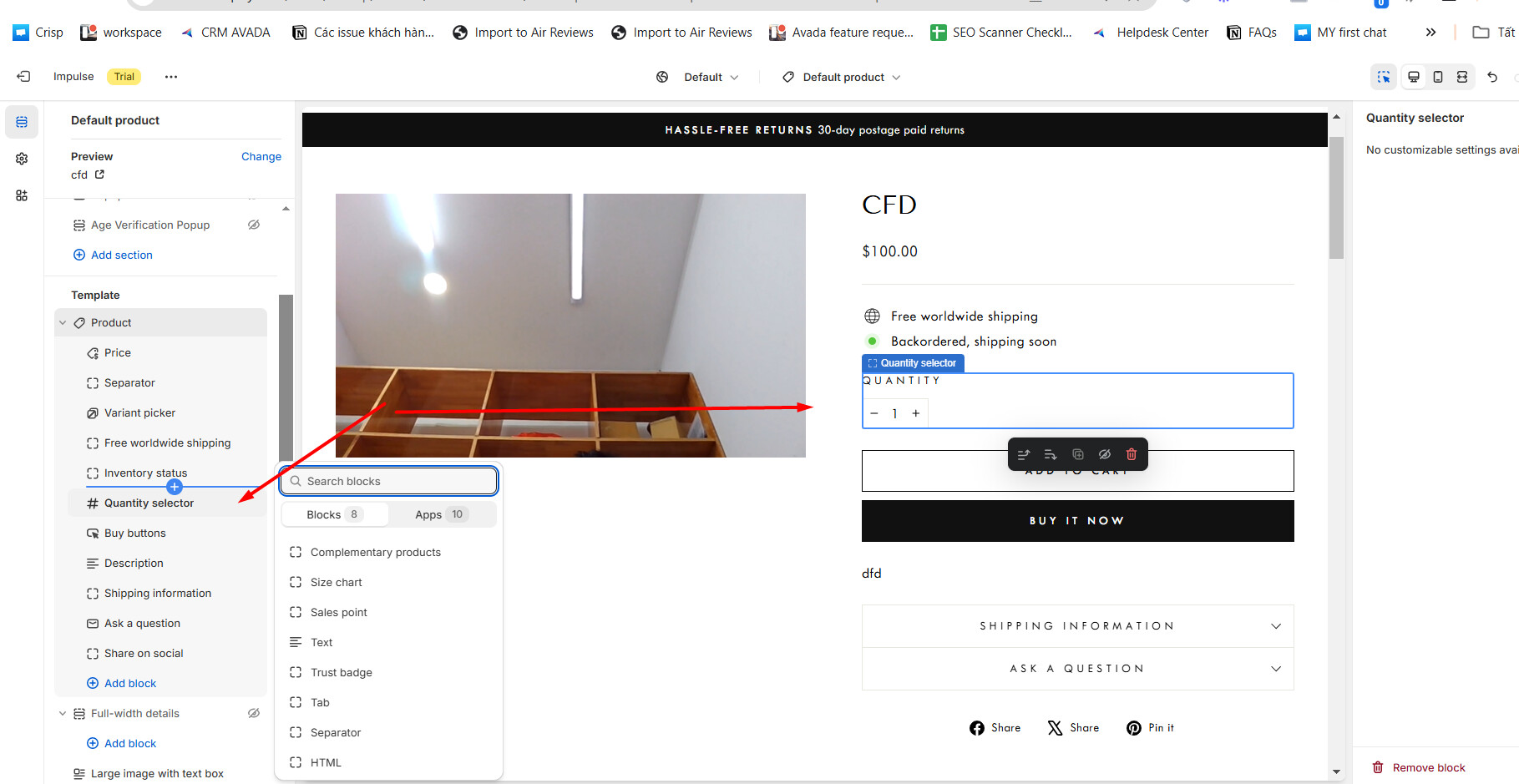Viewport: 1519px width, 784px height.
Task: Share product on Facebook
Action: point(995,728)
